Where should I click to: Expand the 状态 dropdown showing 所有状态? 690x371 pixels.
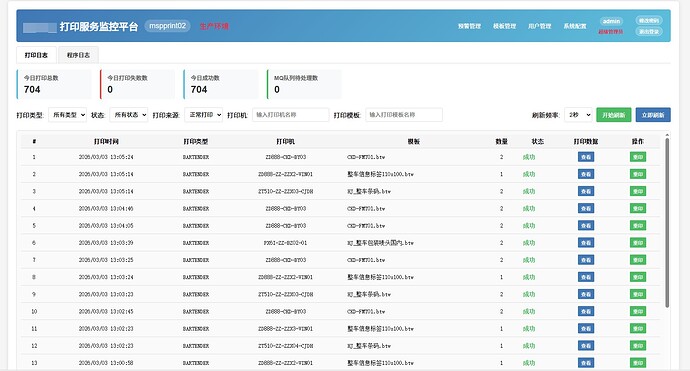pyautogui.click(x=128, y=115)
